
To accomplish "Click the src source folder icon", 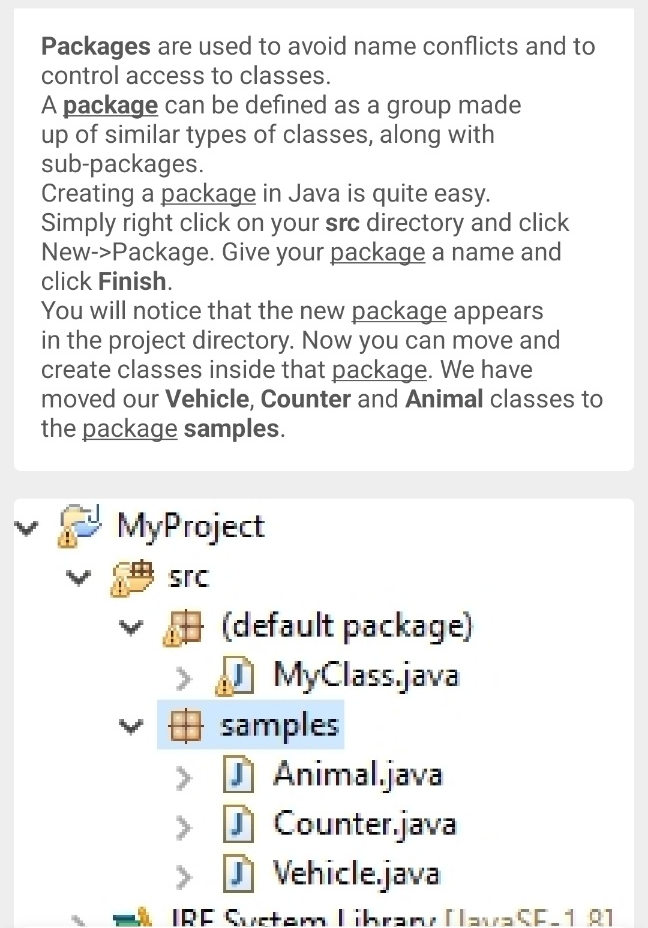I will (132, 576).
